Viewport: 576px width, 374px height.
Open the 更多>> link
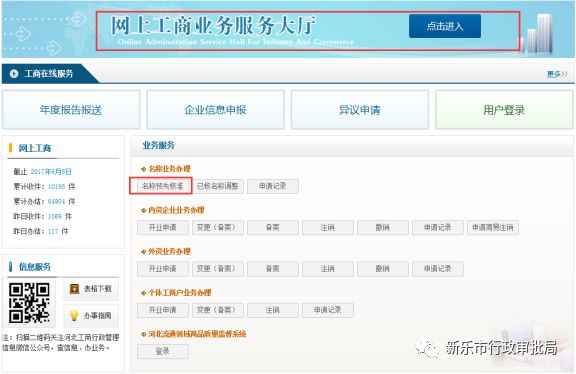click(557, 74)
